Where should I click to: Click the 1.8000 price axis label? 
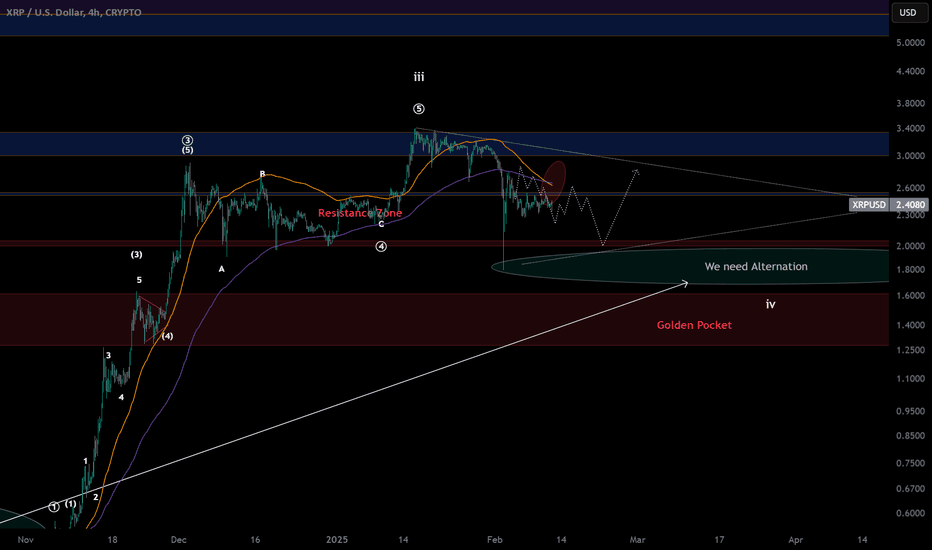pos(911,270)
